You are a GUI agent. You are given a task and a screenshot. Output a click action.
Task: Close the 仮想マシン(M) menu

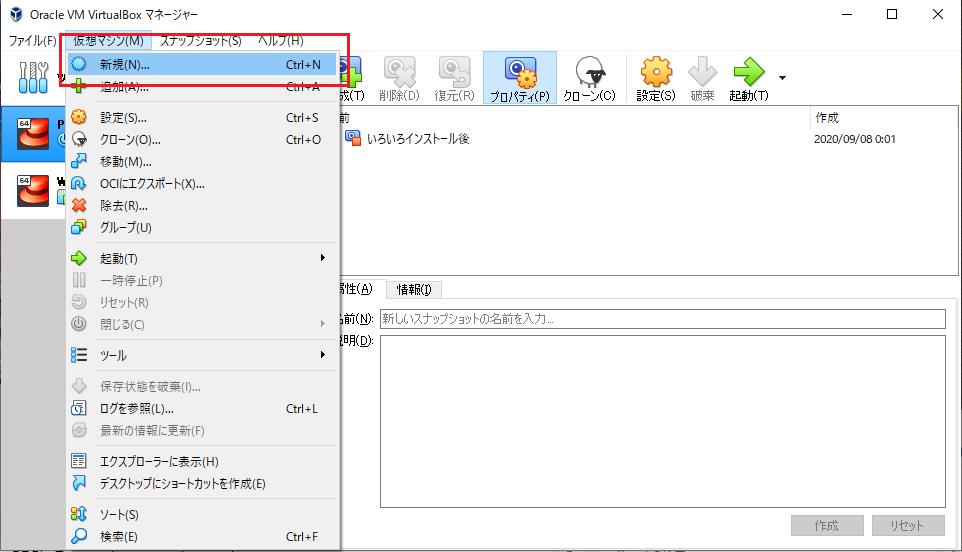(x=108, y=40)
